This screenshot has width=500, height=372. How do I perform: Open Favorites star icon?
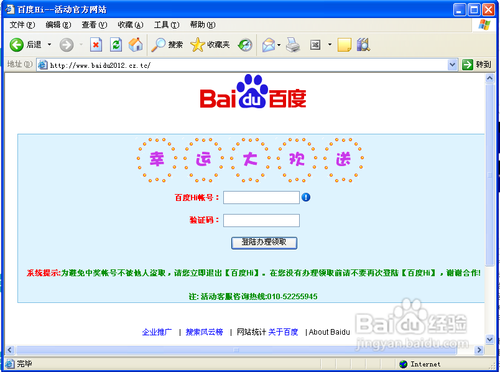(x=197, y=45)
